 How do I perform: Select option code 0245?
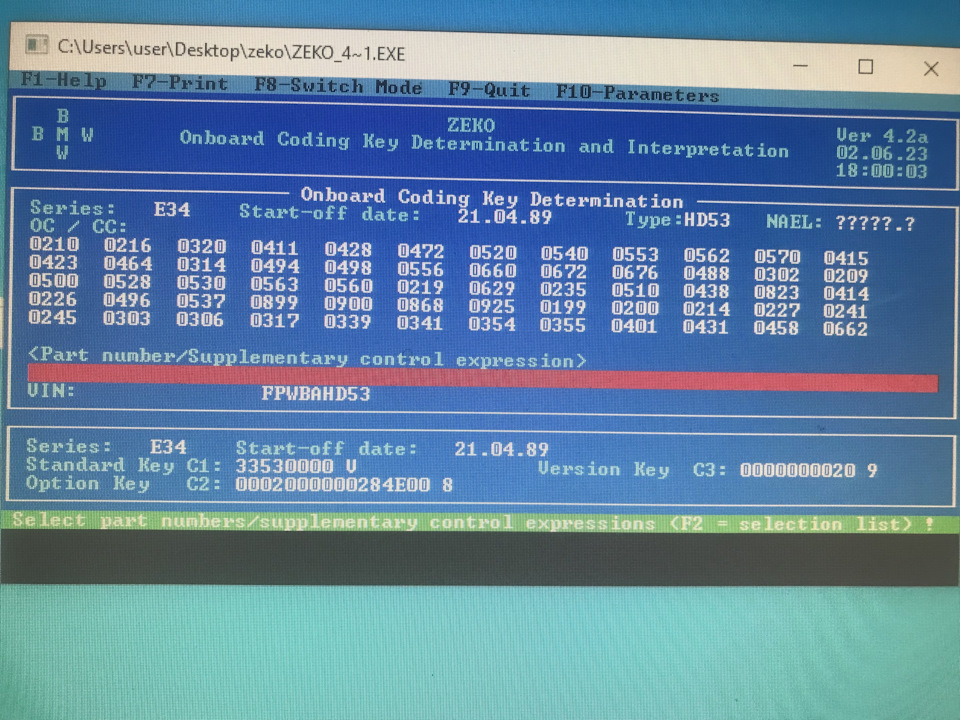[53, 318]
